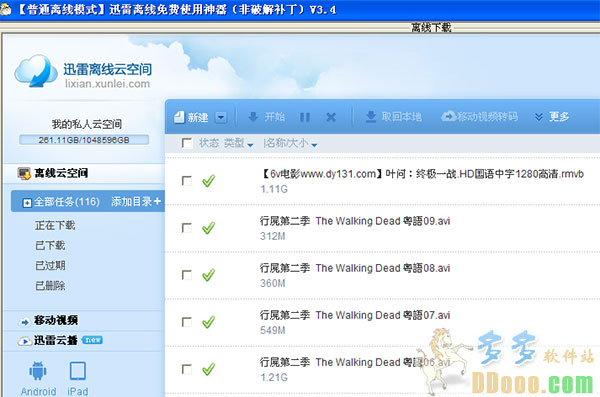Click the iPad tablet icon
This screenshot has width=600, height=397.
78,371
